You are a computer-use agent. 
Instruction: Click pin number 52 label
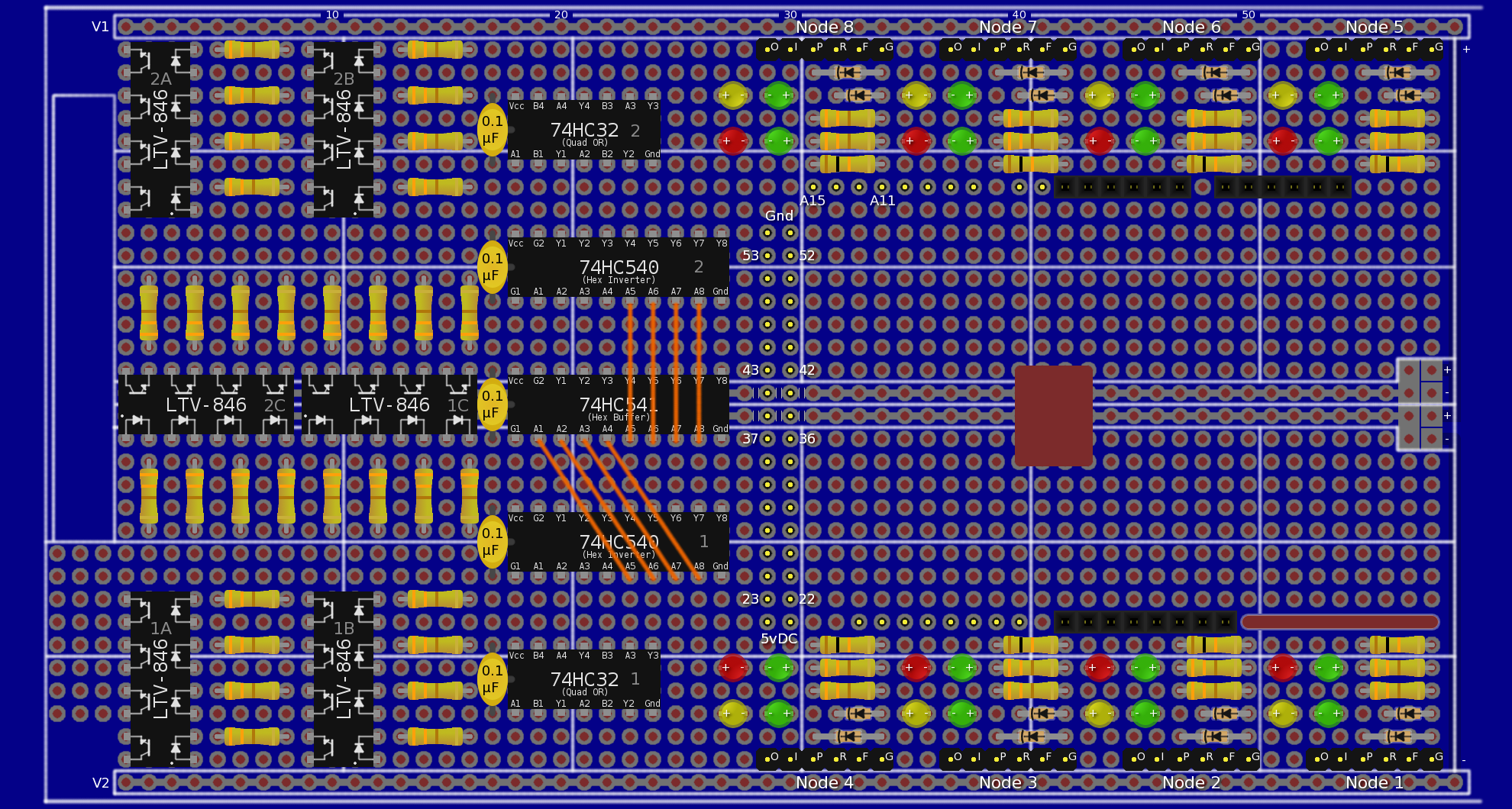click(x=807, y=256)
